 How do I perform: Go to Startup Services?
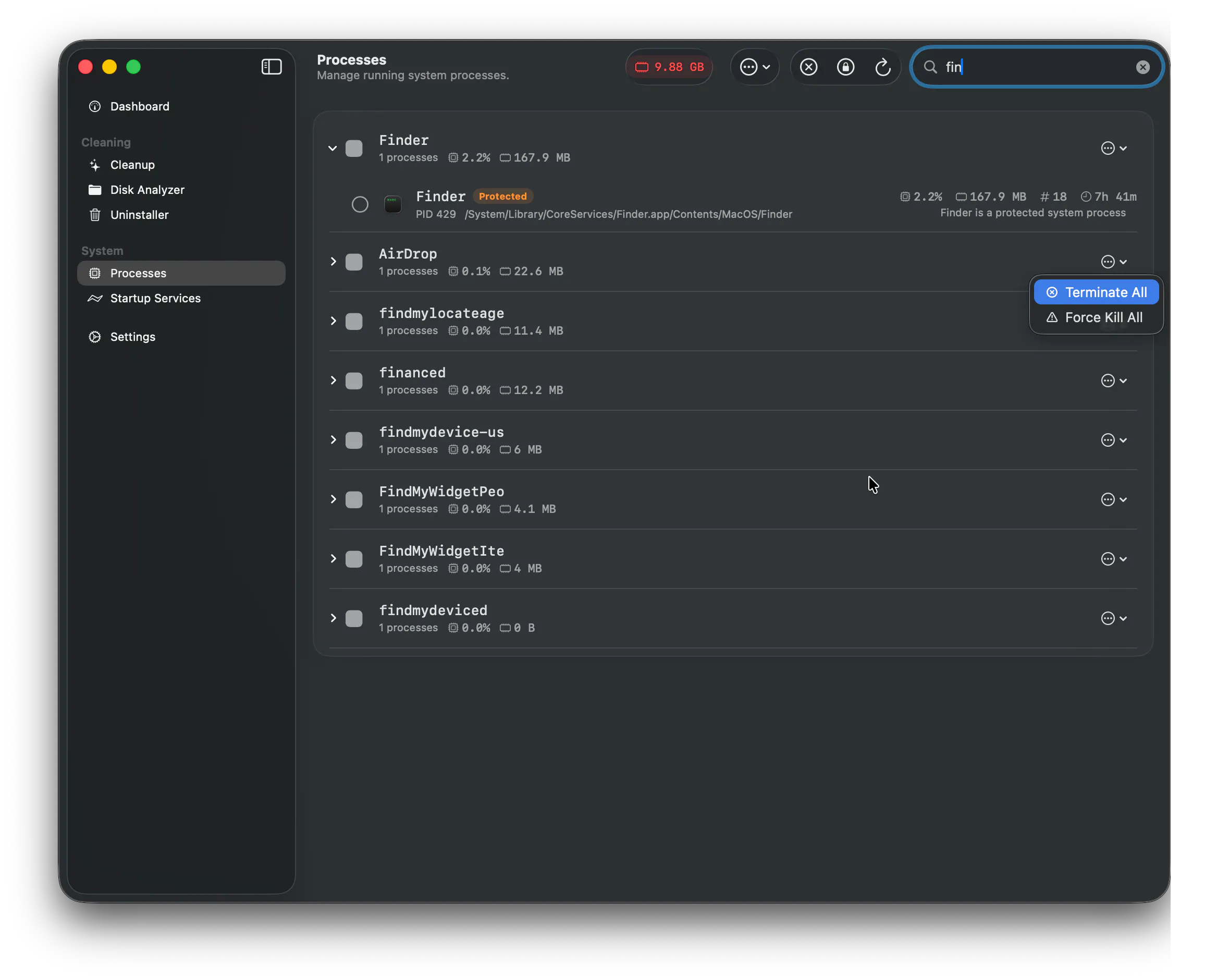tap(155, 298)
